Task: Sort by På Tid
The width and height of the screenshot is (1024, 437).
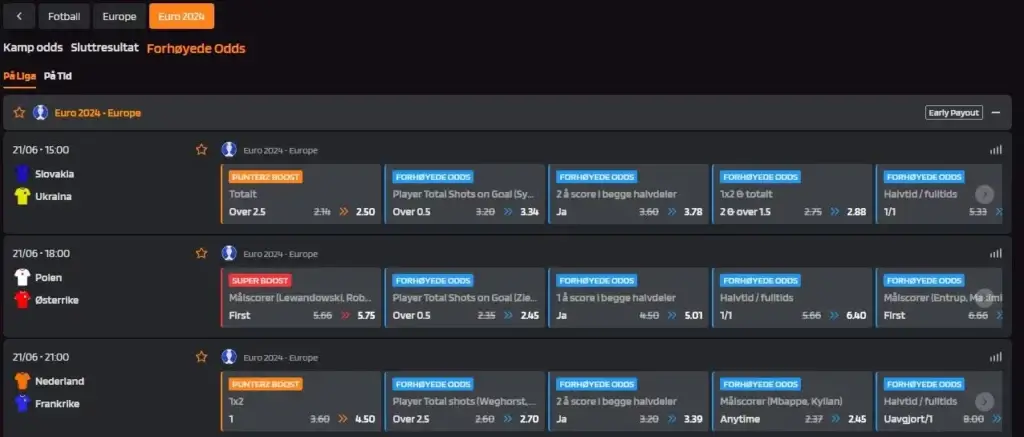Action: (57, 76)
